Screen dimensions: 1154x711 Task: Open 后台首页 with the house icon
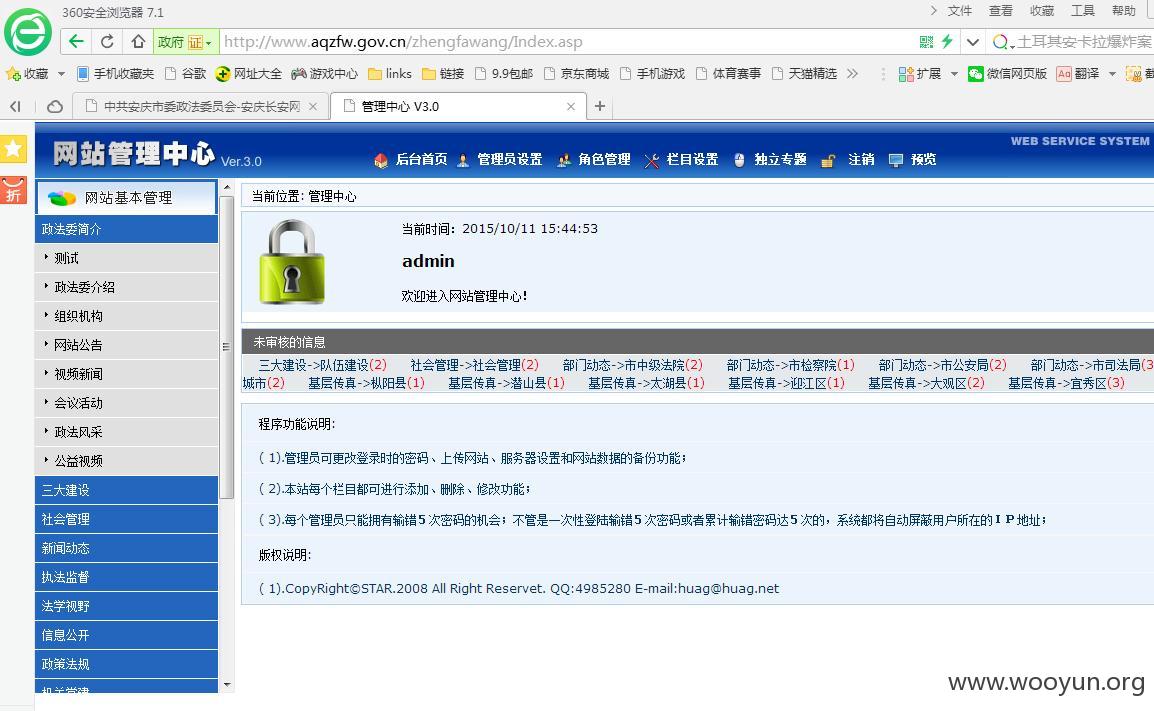411,160
